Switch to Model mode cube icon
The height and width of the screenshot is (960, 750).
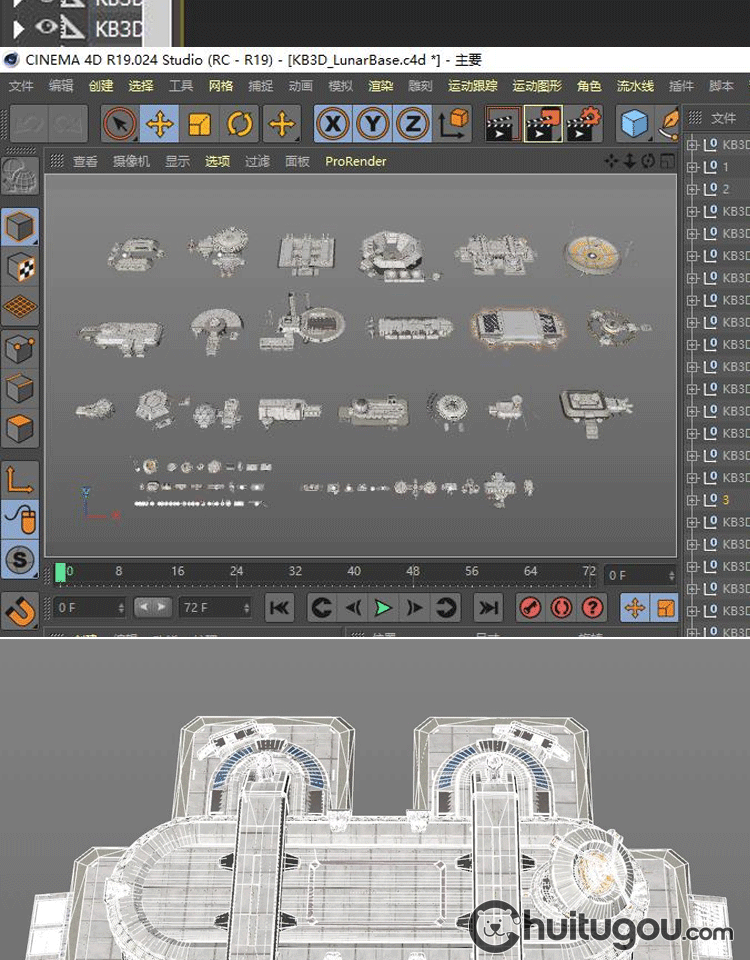(x=20, y=228)
